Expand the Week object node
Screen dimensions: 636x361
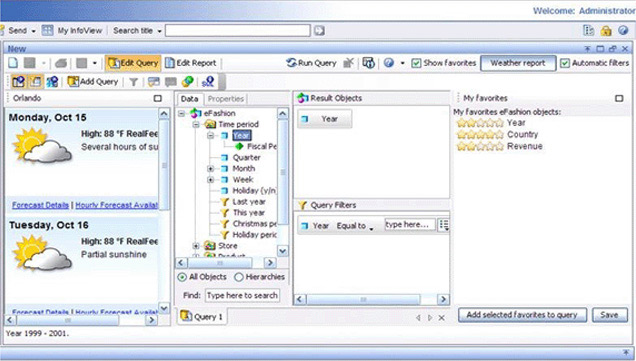(x=210, y=179)
